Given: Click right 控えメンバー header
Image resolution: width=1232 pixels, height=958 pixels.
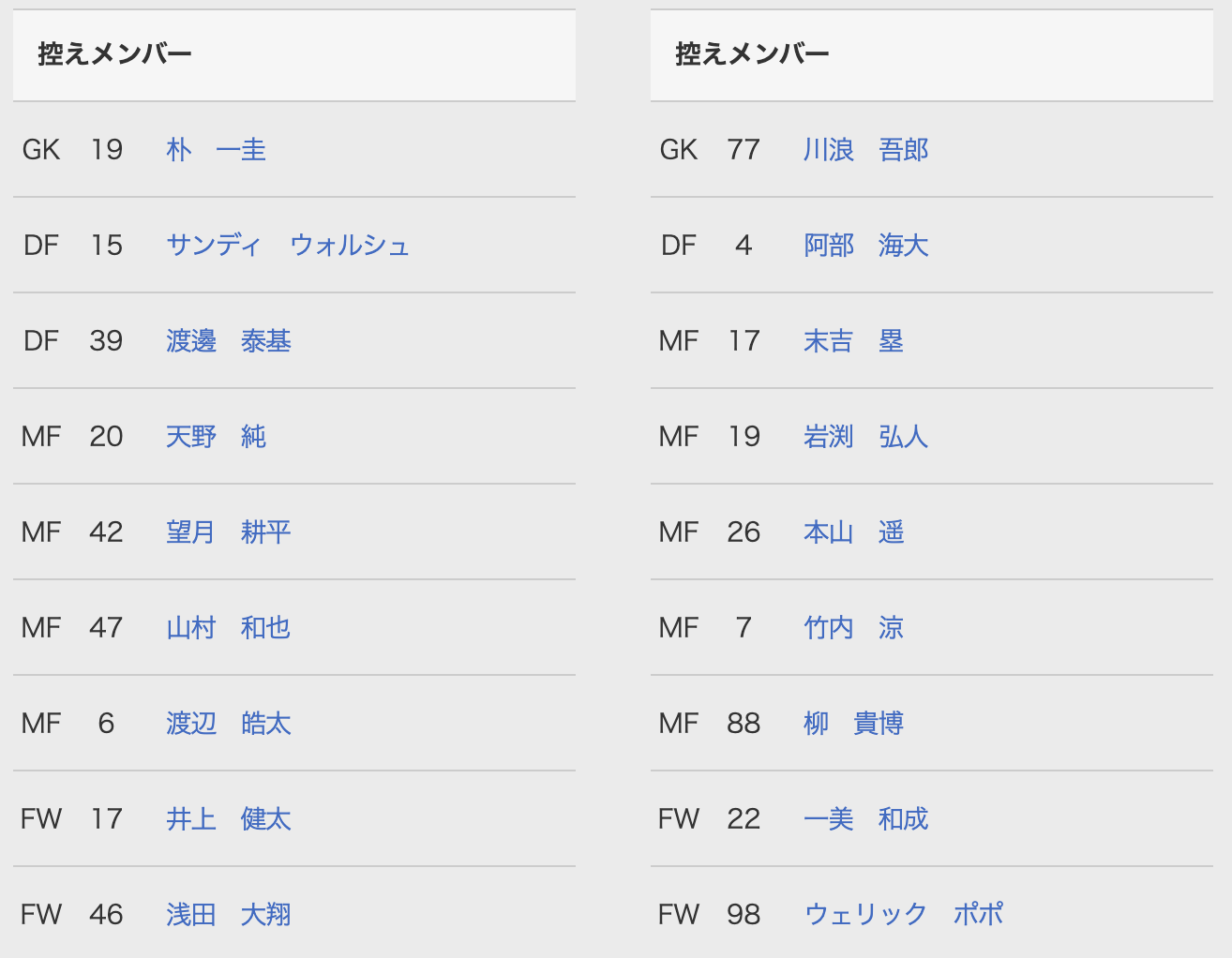Looking at the screenshot, I should (752, 54).
